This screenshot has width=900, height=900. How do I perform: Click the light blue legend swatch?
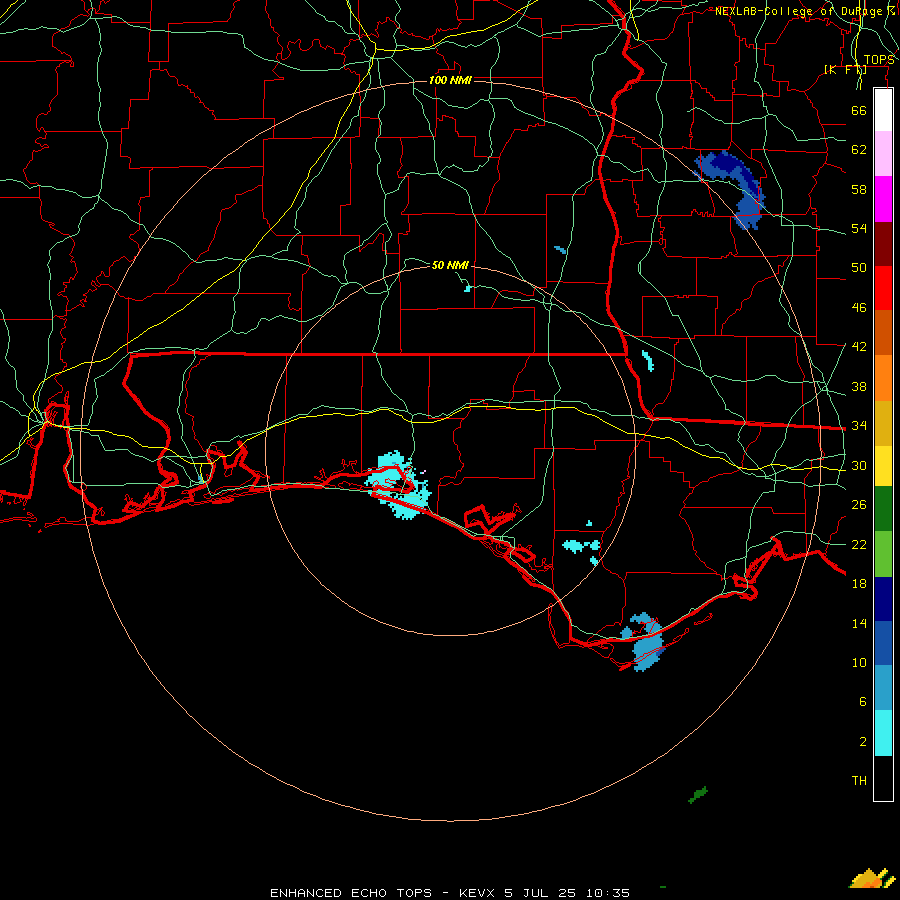[x=883, y=688]
